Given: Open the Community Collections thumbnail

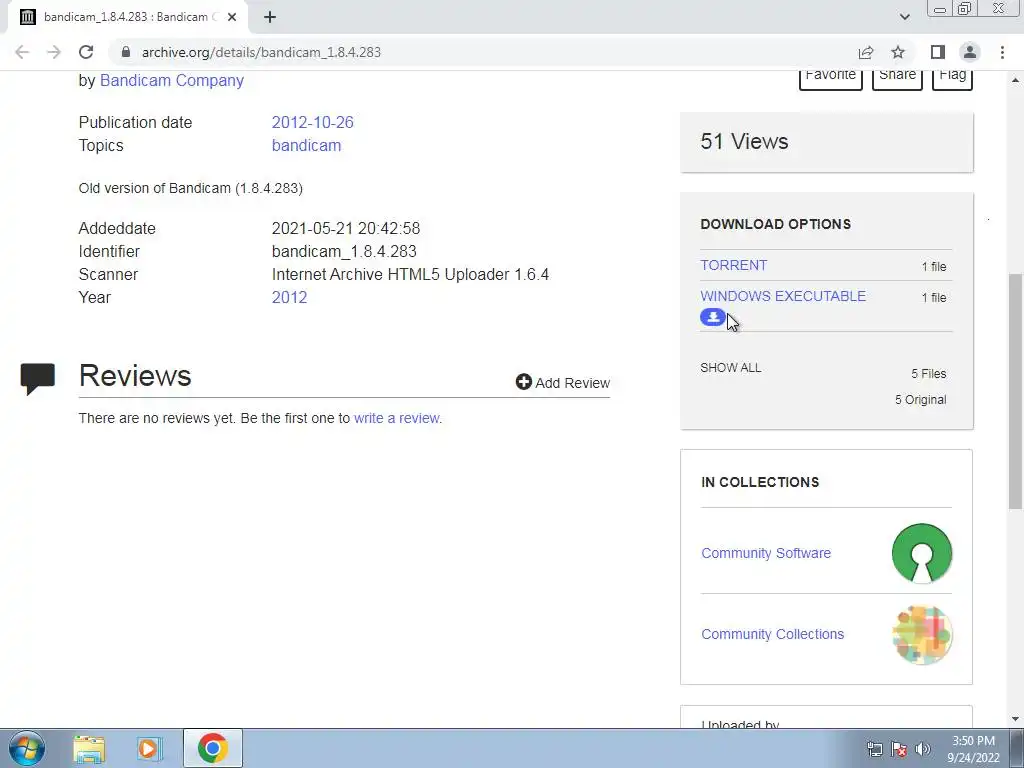Looking at the screenshot, I should (x=921, y=635).
